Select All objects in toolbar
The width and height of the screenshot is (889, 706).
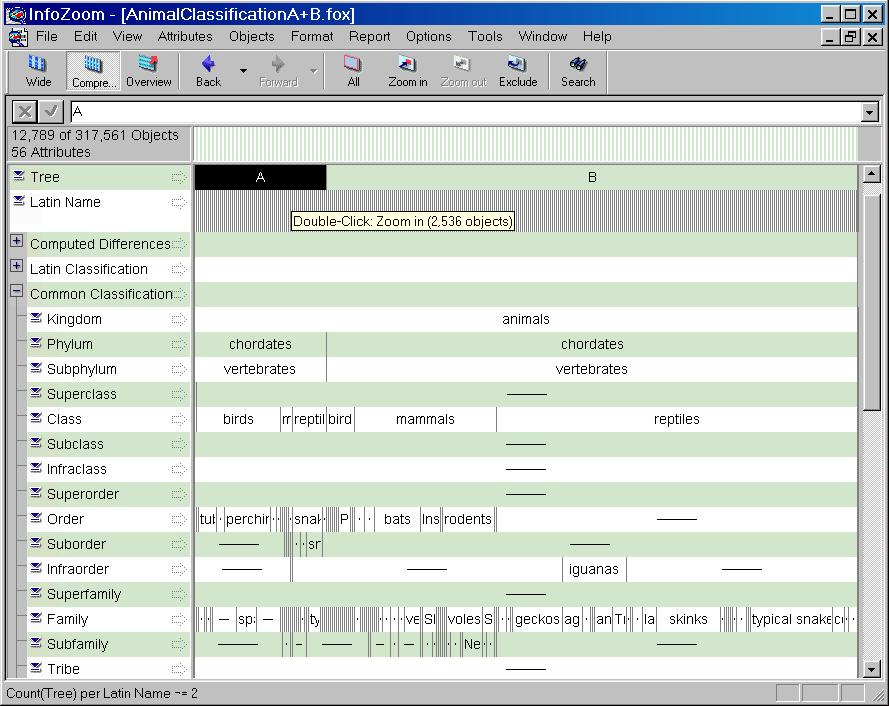[353, 71]
